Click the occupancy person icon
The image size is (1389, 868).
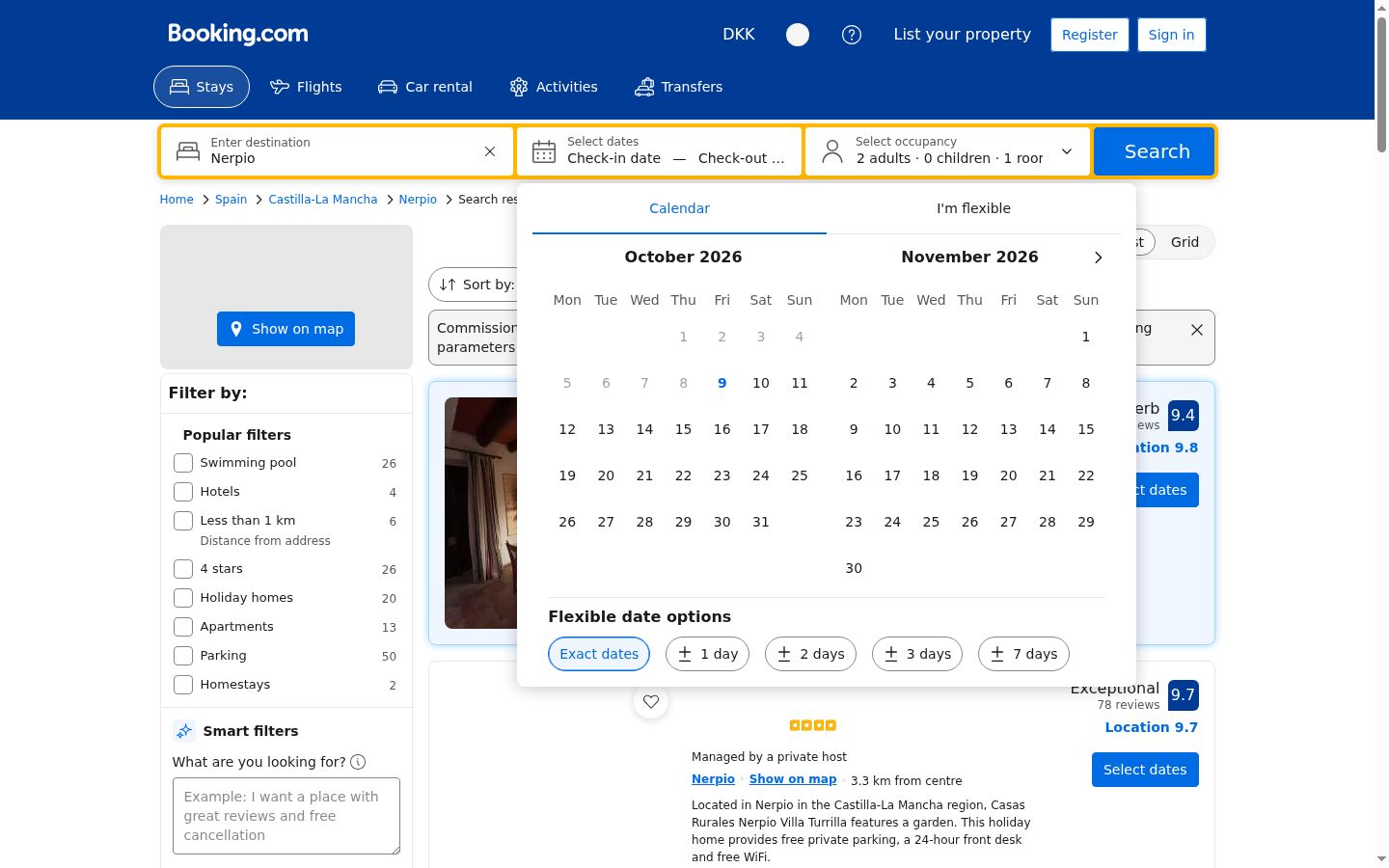831,151
